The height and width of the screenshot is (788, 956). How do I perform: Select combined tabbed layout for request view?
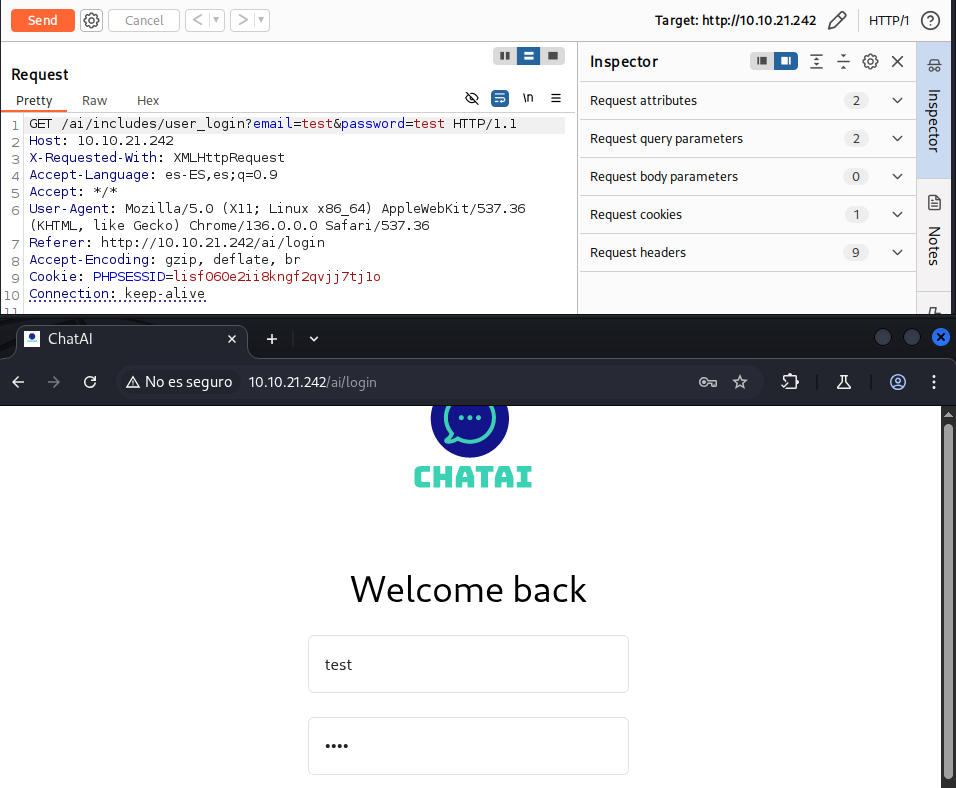[553, 56]
